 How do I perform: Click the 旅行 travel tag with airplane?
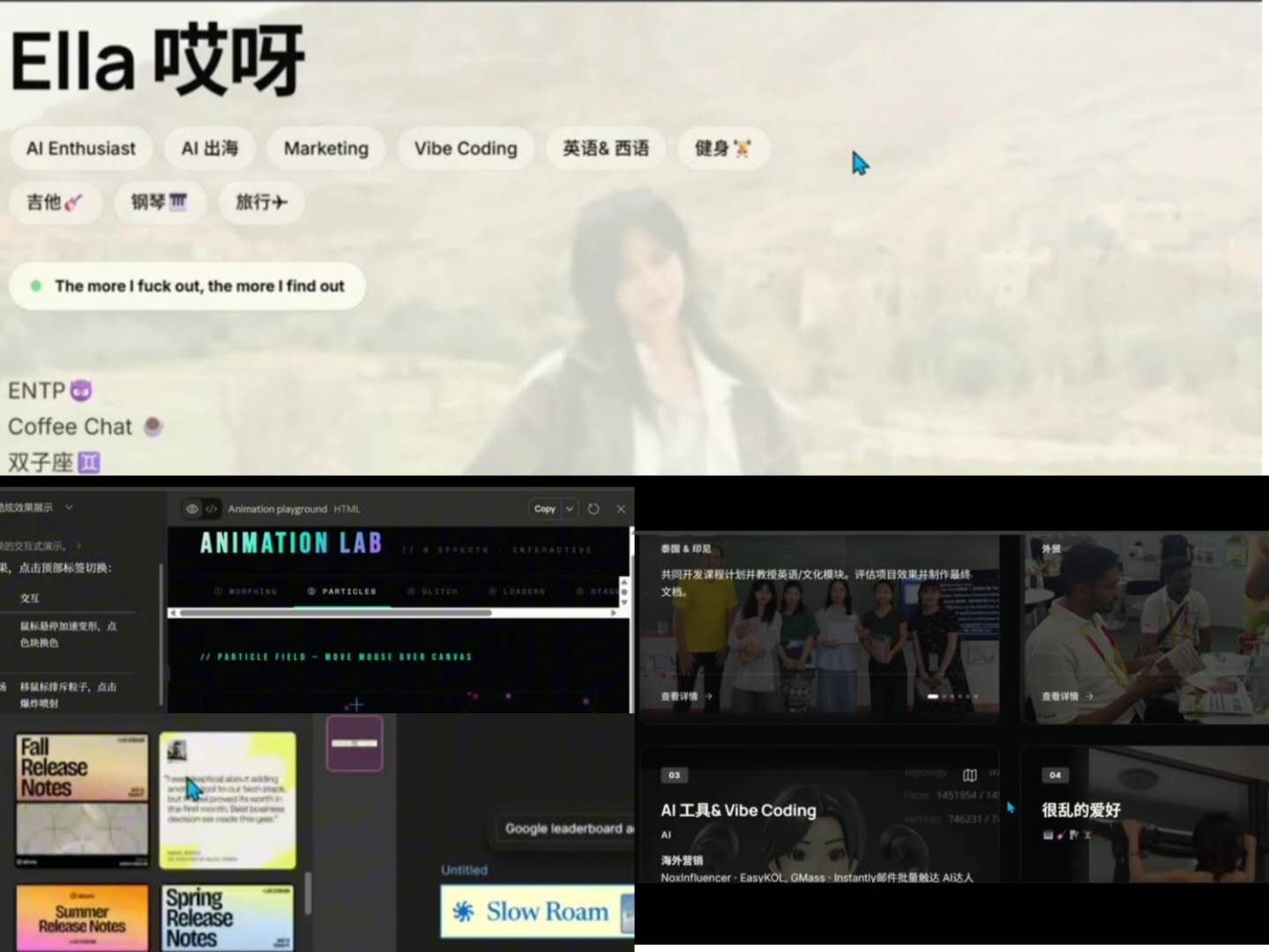pos(262,202)
